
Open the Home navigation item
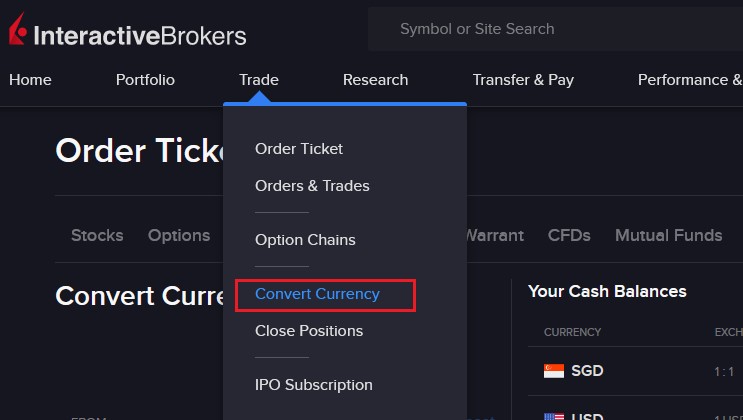pyautogui.click(x=30, y=80)
